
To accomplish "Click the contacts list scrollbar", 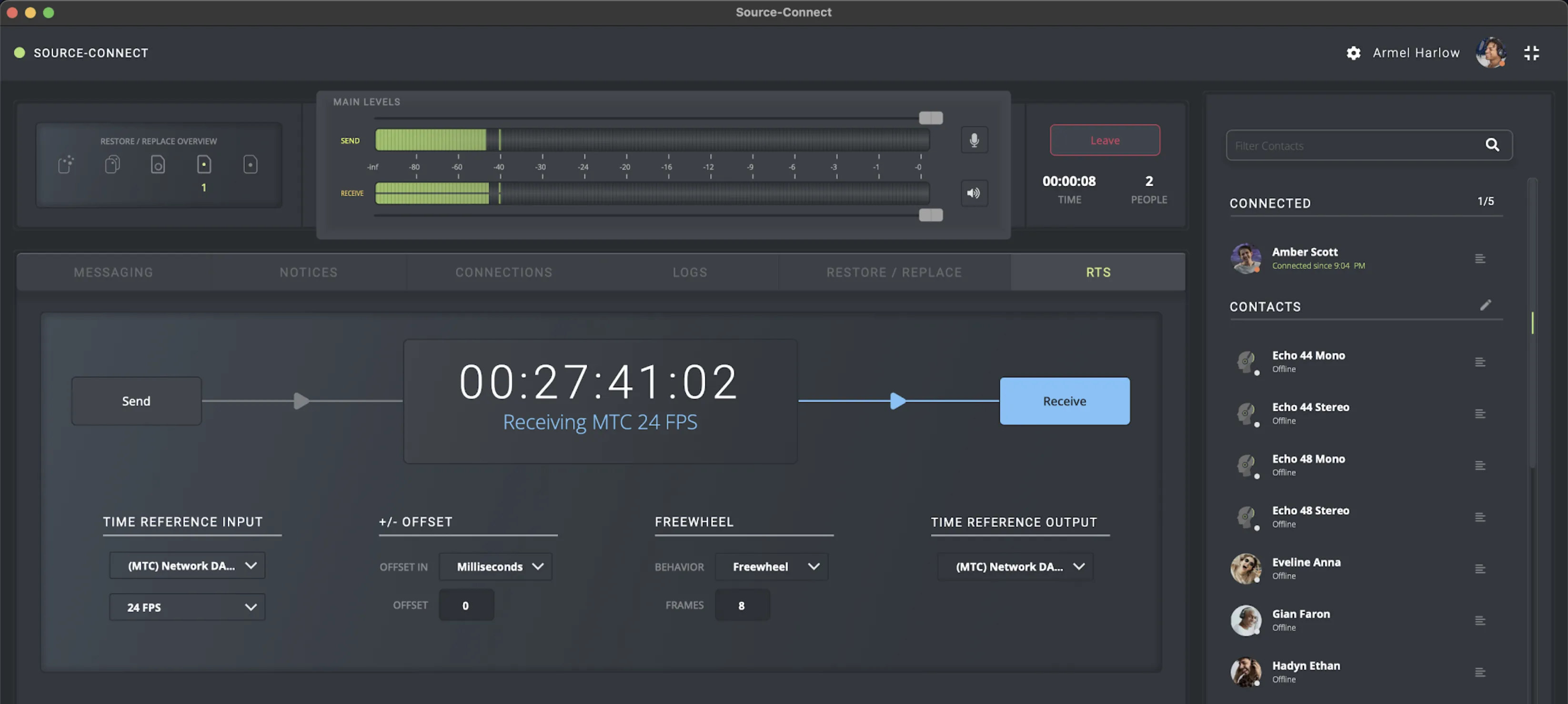I will pos(1532,322).
